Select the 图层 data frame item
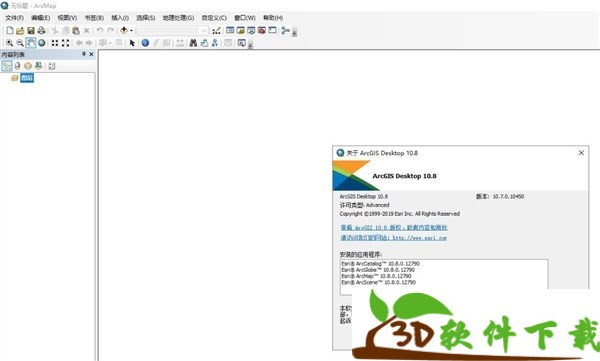 click(27, 78)
